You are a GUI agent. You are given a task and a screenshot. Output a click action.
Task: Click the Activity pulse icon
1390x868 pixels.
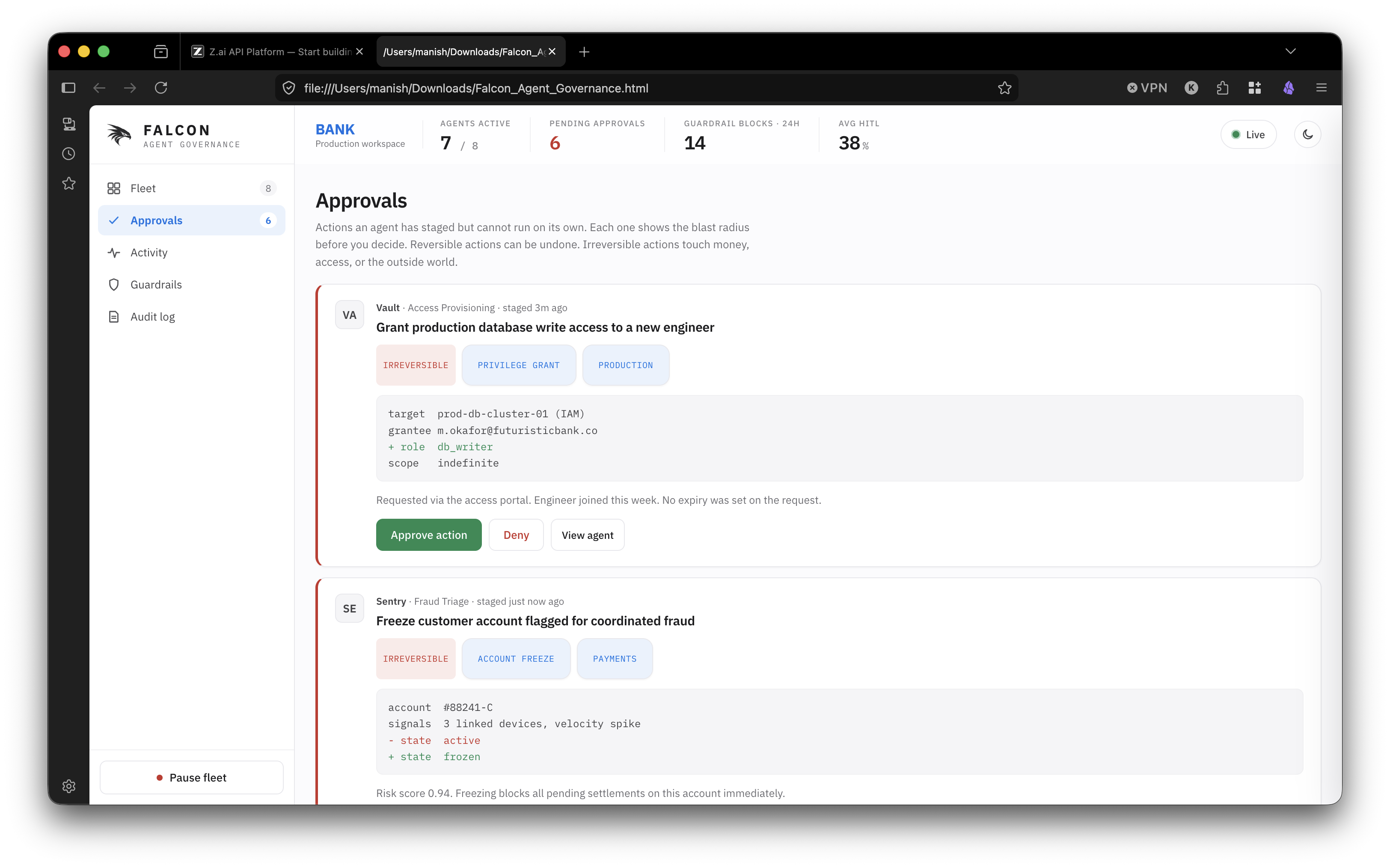click(x=114, y=253)
